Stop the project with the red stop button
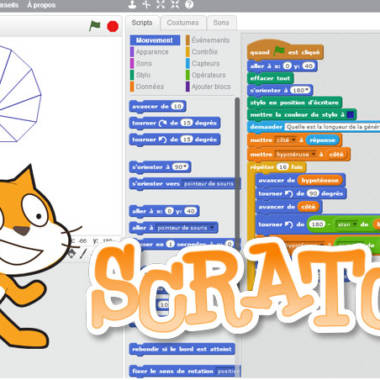 click(113, 26)
